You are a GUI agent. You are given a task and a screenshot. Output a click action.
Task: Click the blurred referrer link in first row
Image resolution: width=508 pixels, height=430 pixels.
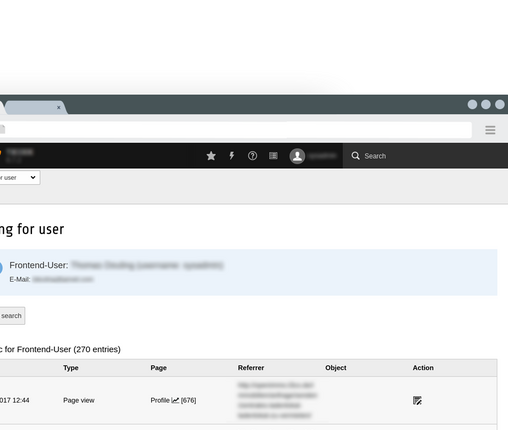[277, 400]
